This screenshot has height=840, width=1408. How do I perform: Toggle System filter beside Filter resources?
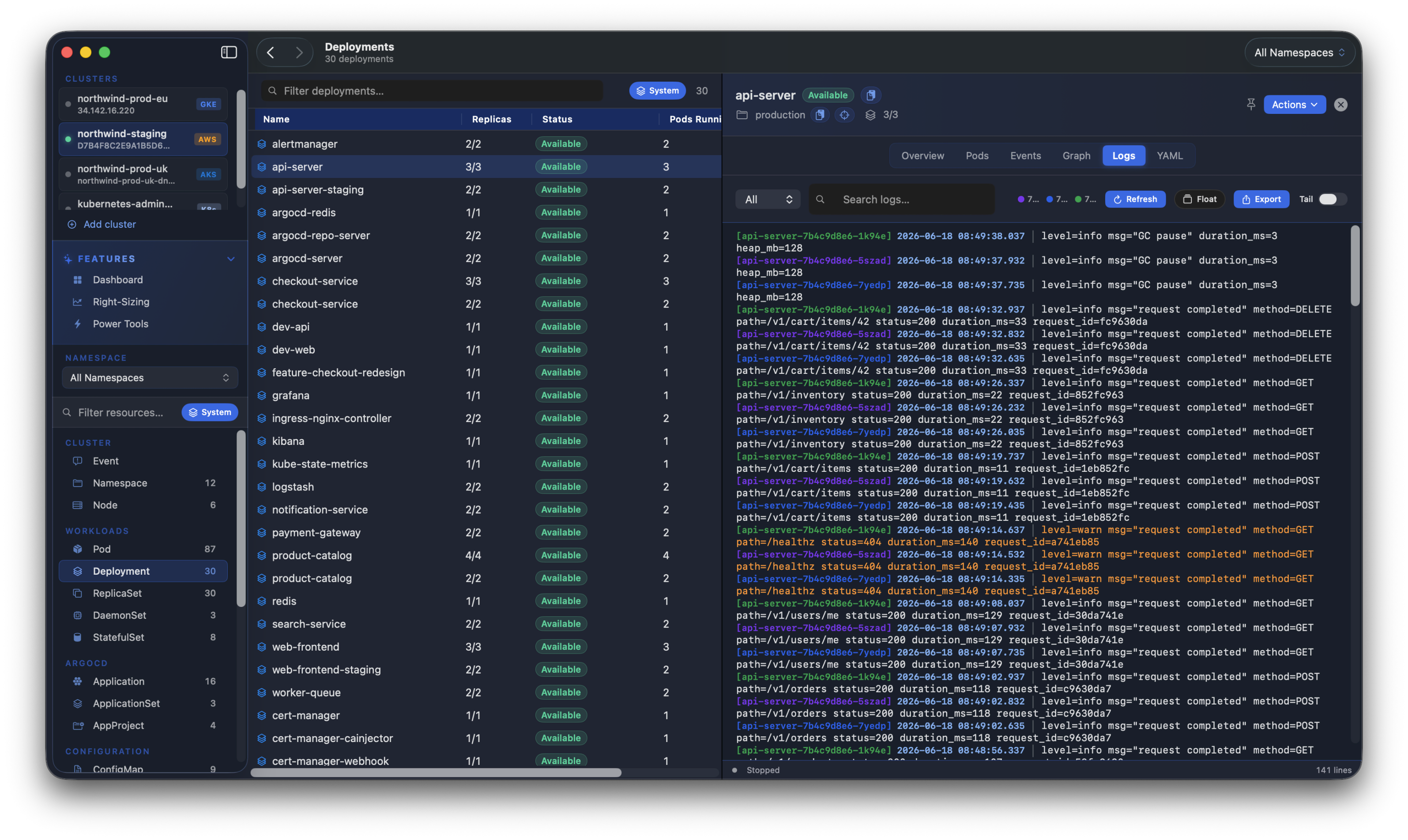(x=210, y=412)
